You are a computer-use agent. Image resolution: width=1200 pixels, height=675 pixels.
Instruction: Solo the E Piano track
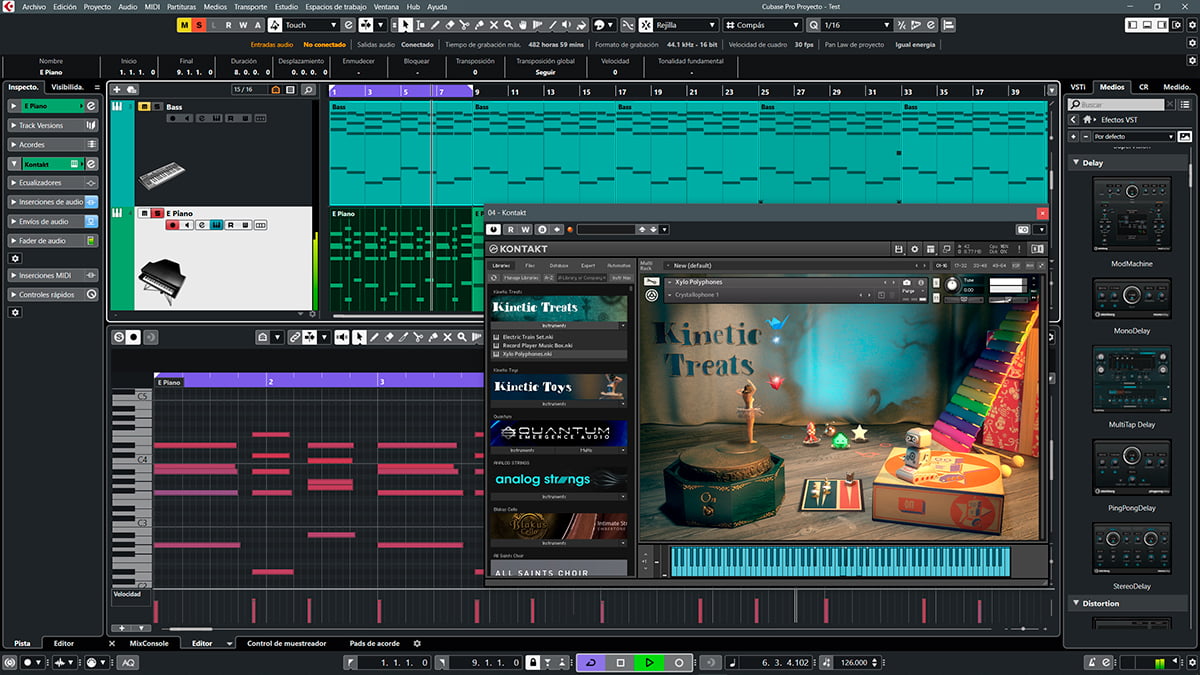157,213
